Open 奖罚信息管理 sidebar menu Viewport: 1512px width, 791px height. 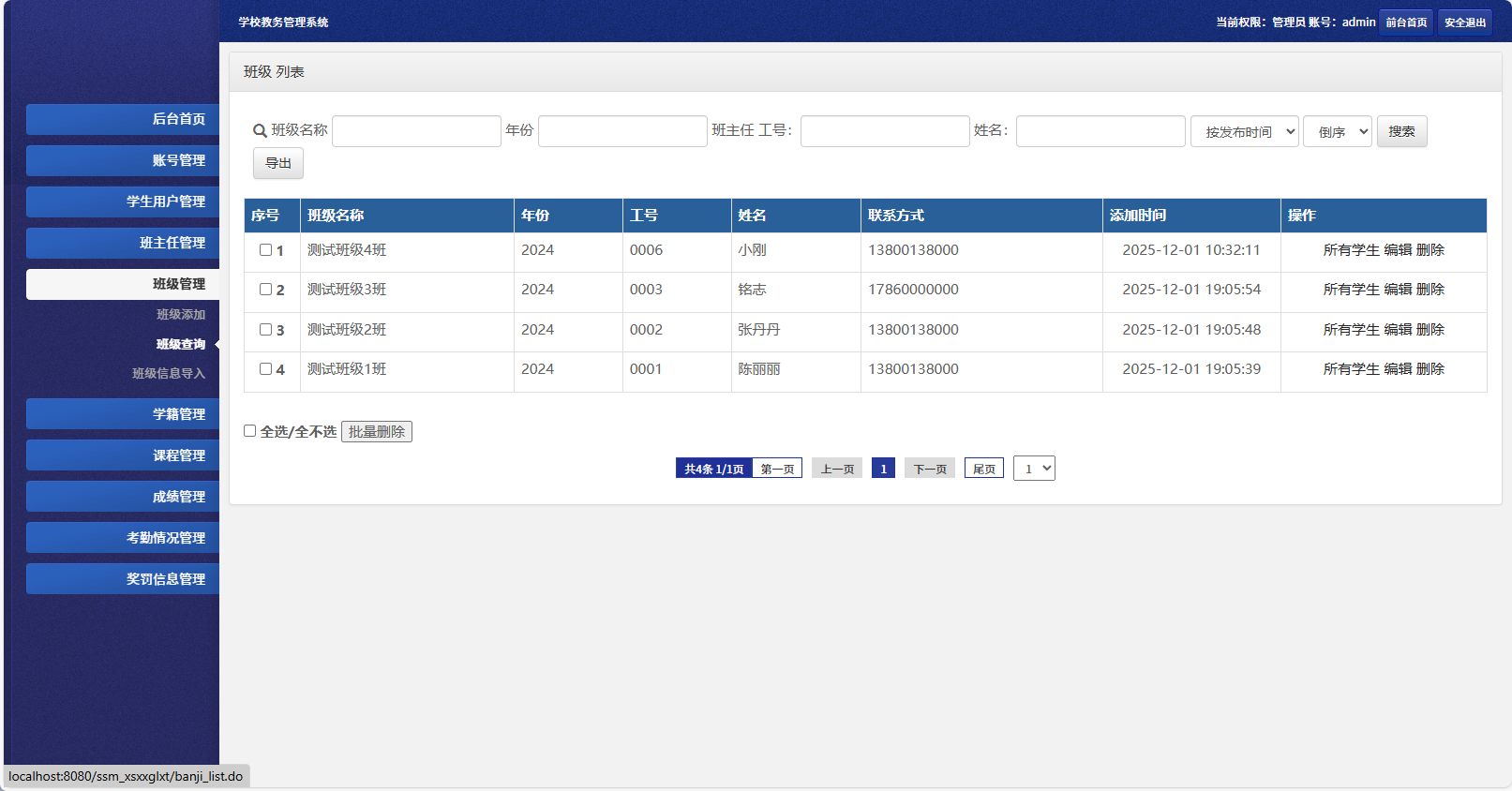click(123, 579)
